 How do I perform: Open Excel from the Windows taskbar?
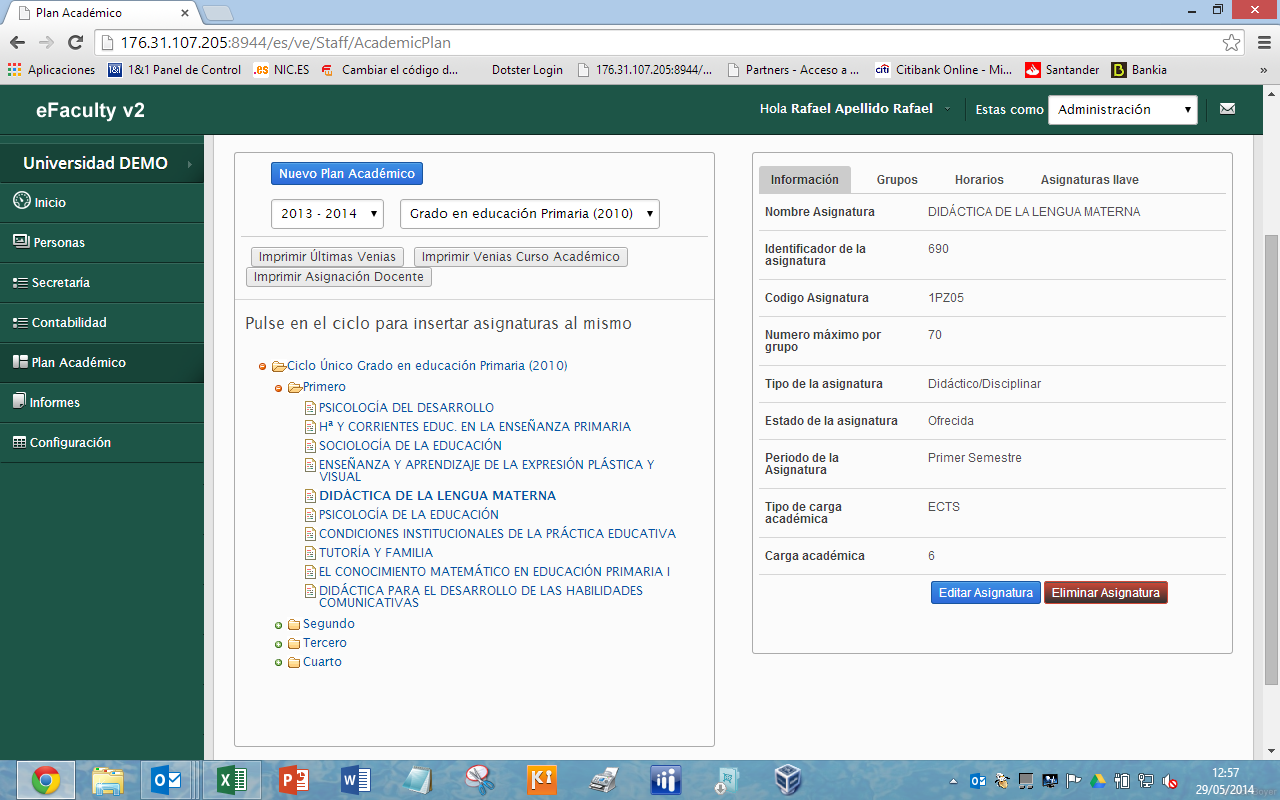(231, 780)
